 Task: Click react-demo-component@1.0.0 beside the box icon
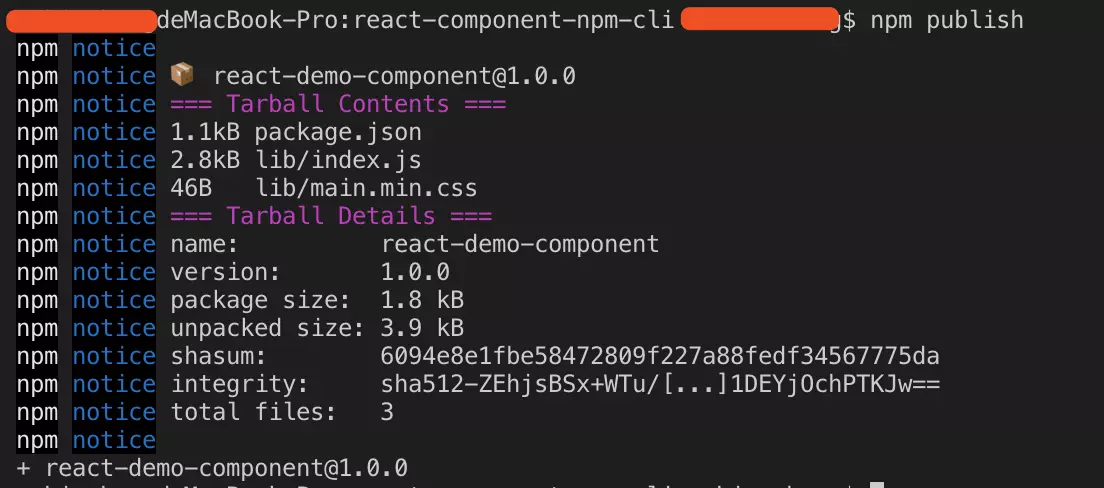tap(394, 76)
